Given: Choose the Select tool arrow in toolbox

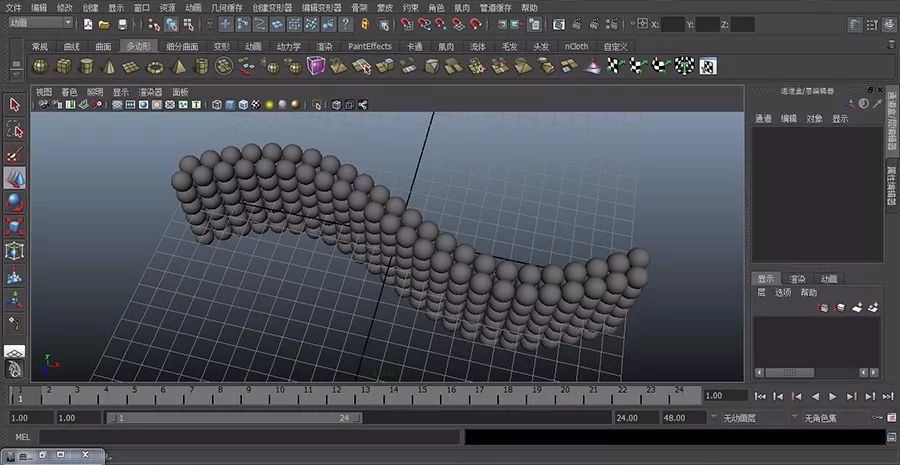Looking at the screenshot, I should pyautogui.click(x=15, y=104).
